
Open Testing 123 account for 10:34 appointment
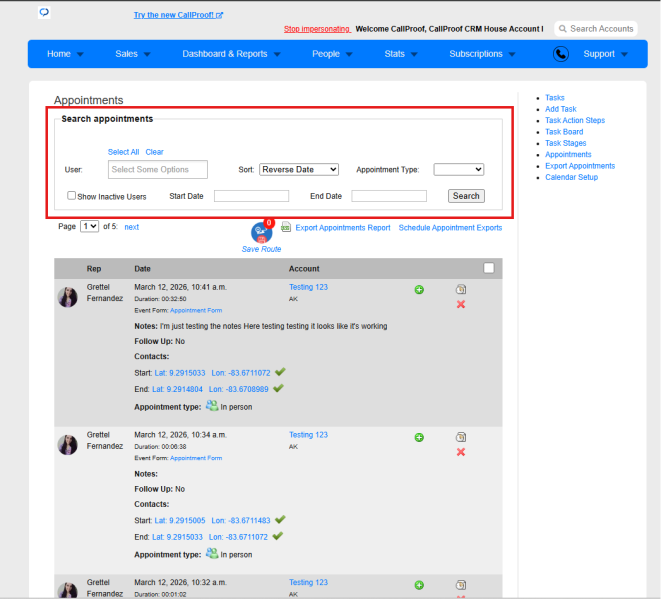click(308, 435)
